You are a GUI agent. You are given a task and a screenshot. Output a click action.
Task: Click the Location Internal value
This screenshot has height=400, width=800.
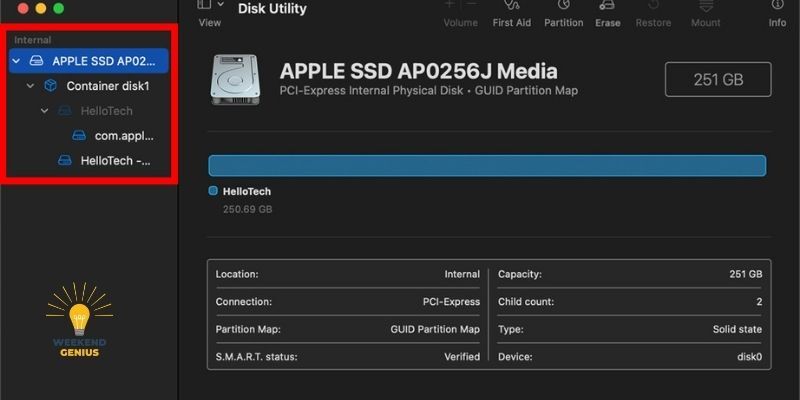coord(462,274)
